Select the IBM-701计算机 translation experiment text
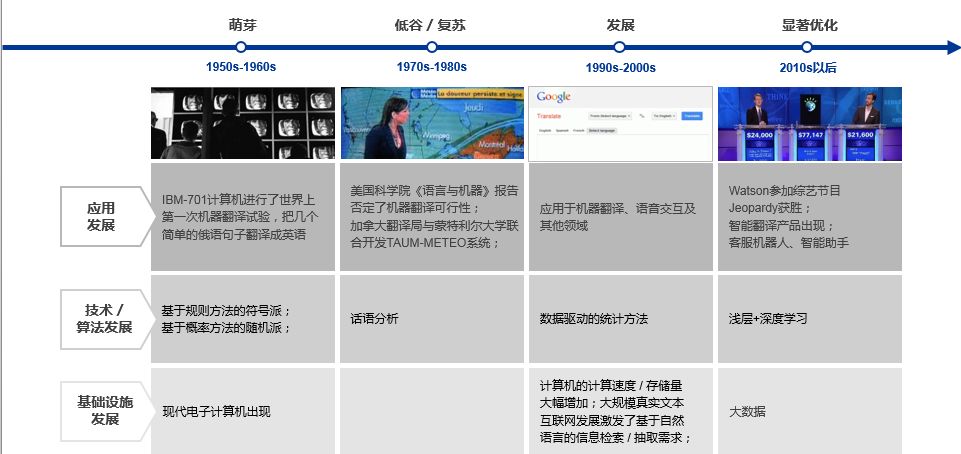Screen dimensions: 961x454 point(240,218)
